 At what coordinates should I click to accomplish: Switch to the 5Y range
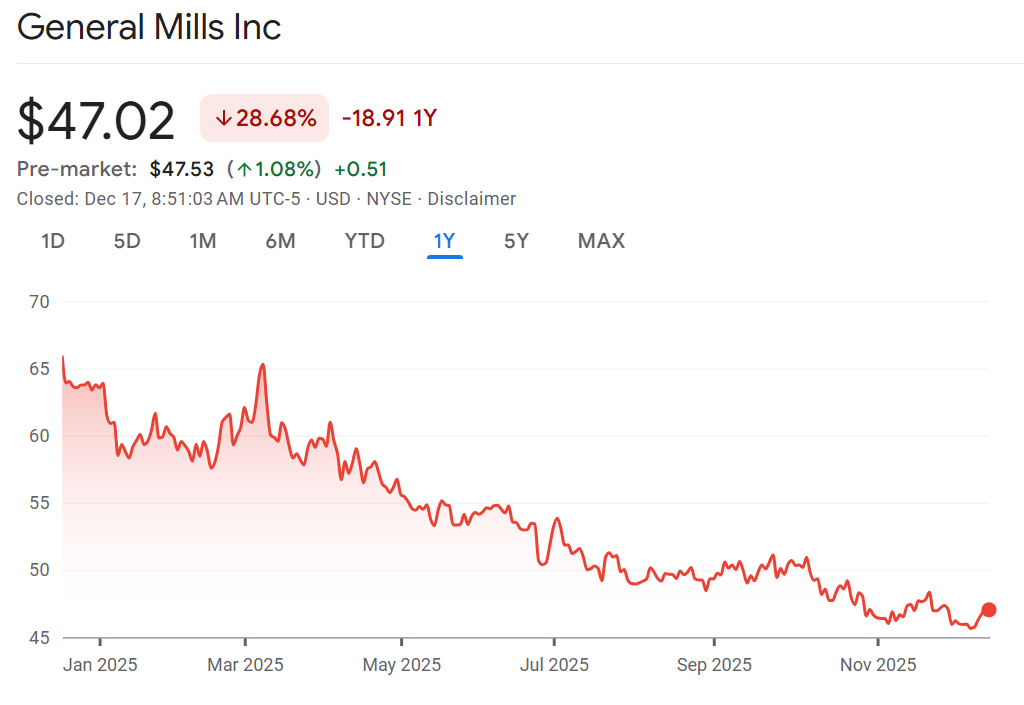pyautogui.click(x=516, y=241)
